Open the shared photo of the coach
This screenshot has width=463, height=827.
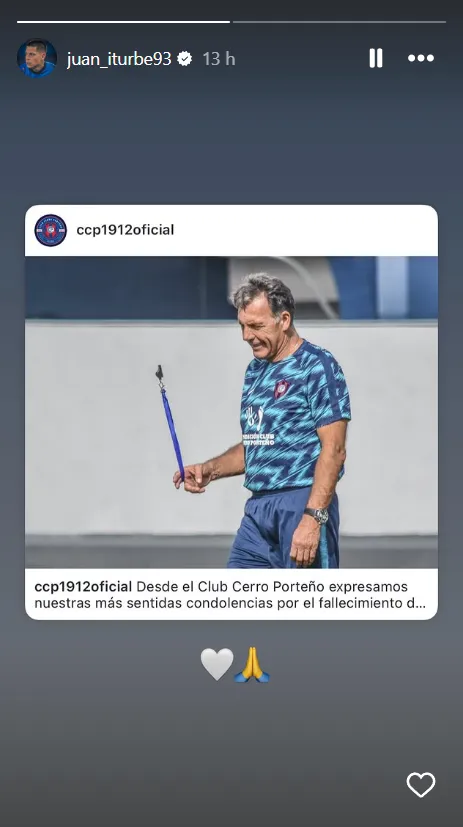click(x=232, y=412)
